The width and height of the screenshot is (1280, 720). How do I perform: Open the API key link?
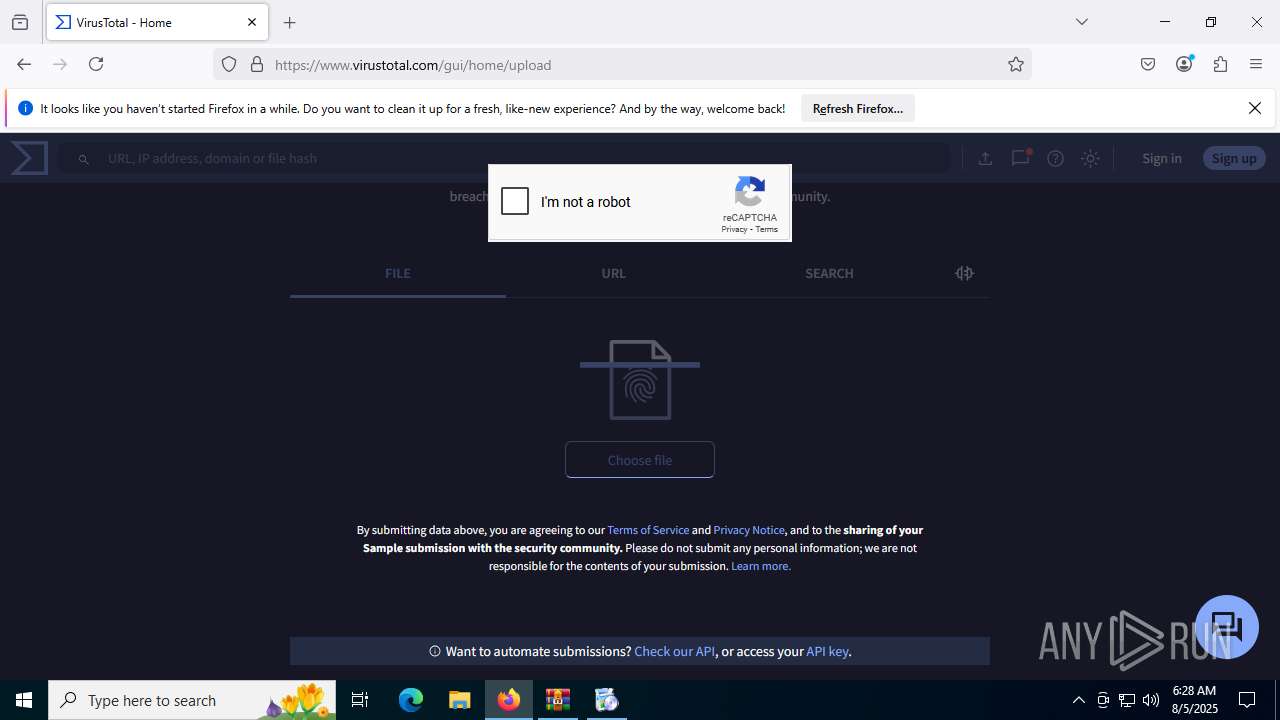[827, 651]
